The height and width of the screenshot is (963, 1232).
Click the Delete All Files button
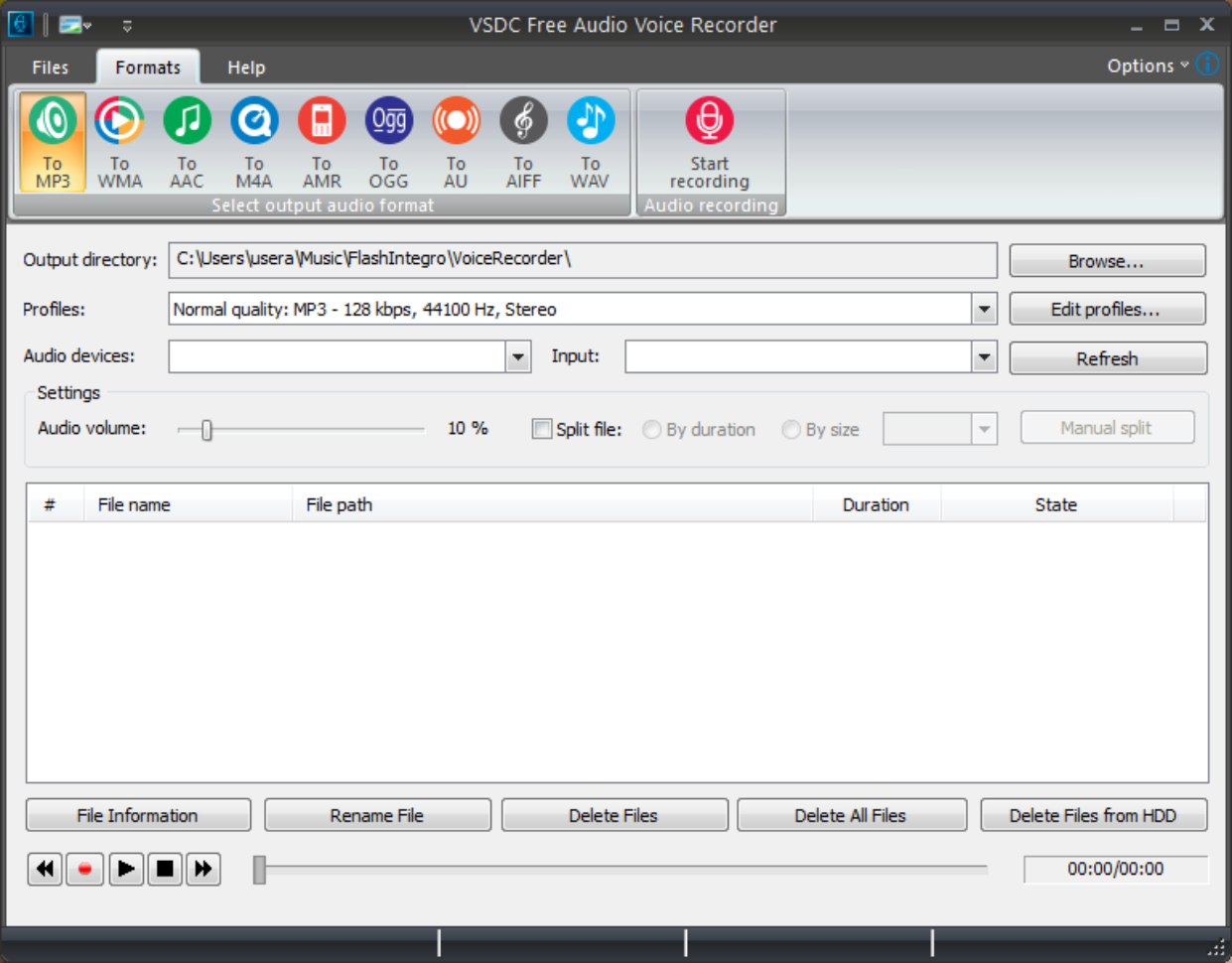point(851,815)
